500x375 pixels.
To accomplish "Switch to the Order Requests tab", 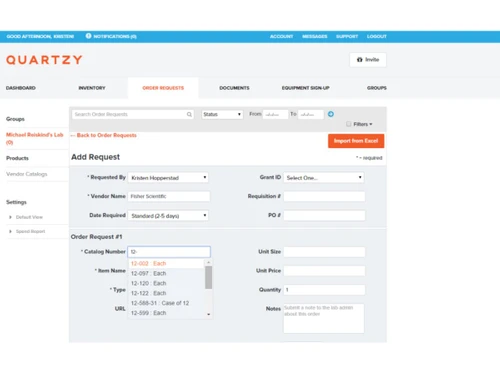I will (163, 88).
